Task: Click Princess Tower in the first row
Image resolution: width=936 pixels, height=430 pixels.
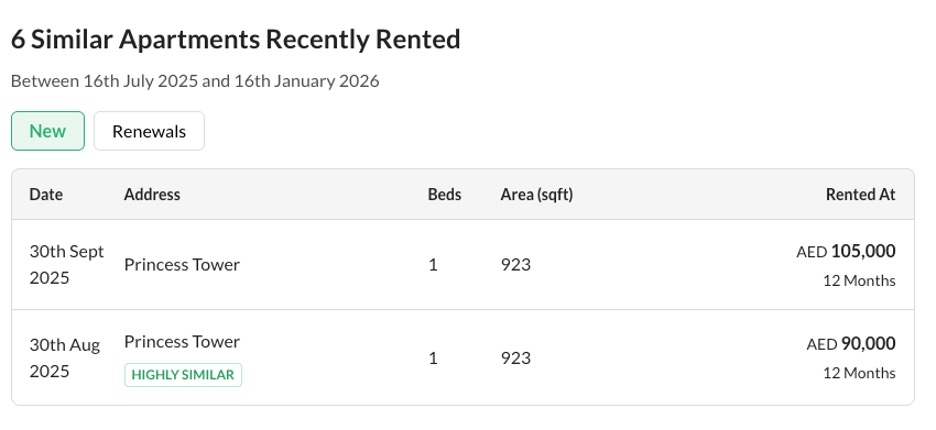Action: 182,265
